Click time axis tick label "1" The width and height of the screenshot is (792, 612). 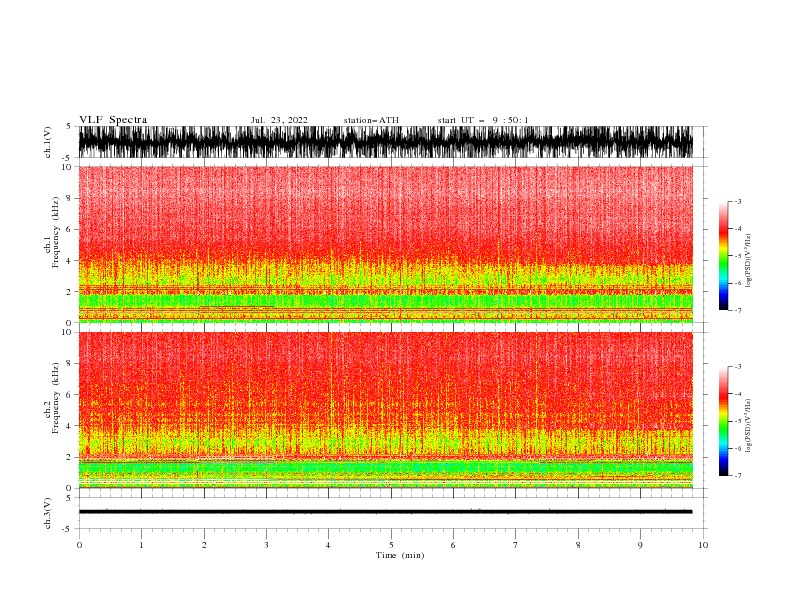pos(141,545)
